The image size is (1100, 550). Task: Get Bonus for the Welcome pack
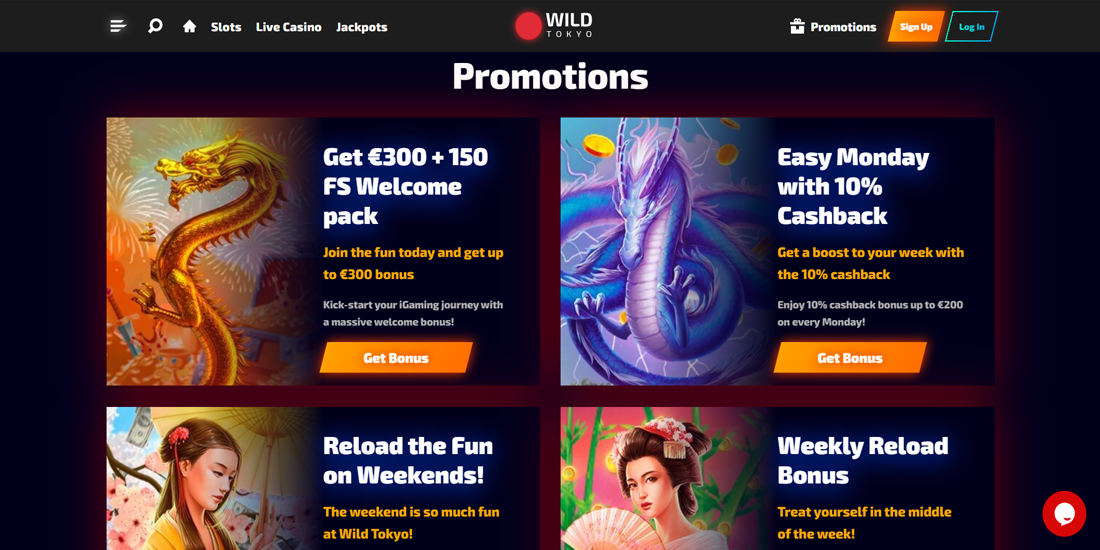[x=396, y=358]
